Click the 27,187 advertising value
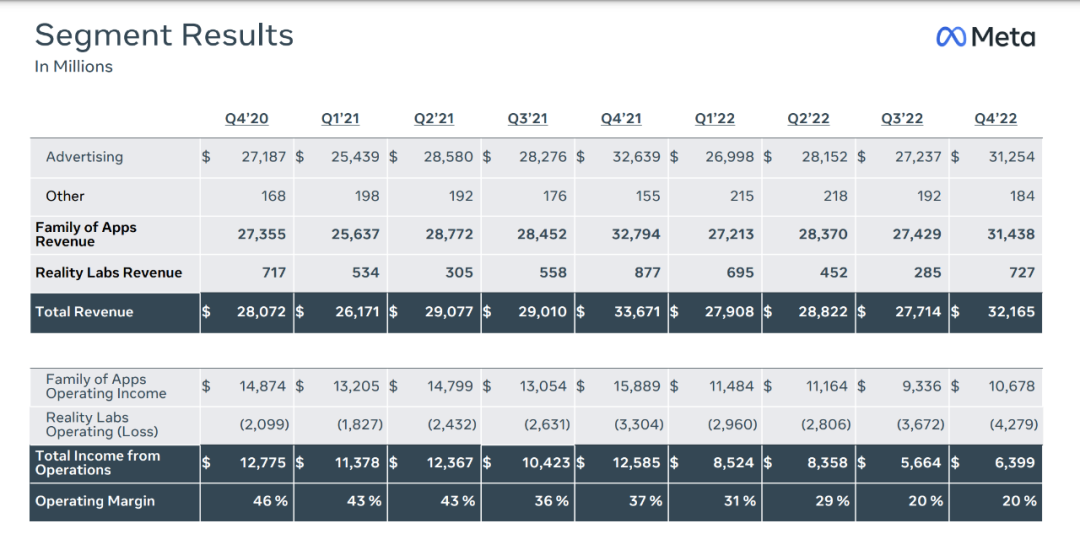Viewport: 1080px width, 534px height. pos(264,157)
